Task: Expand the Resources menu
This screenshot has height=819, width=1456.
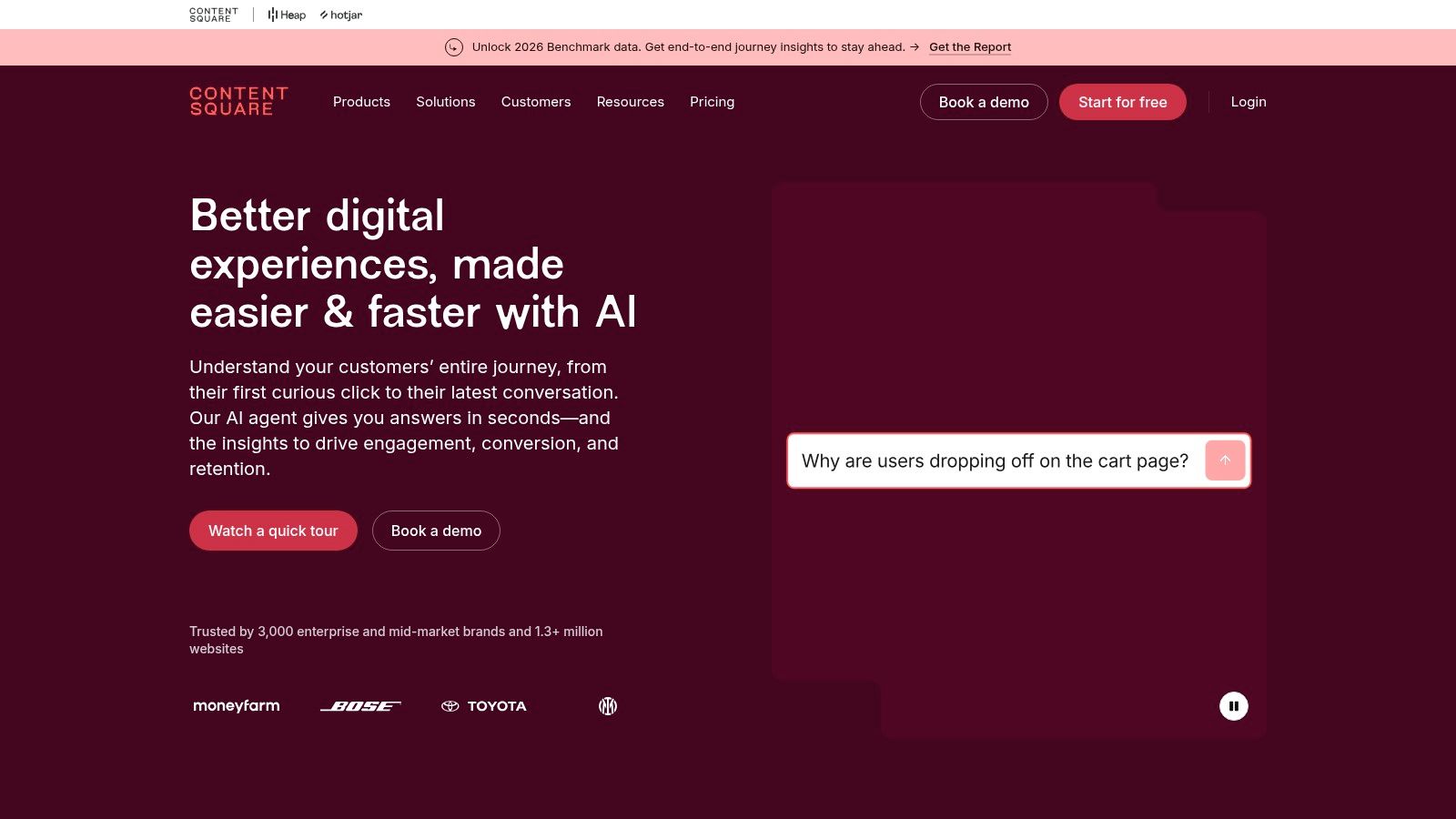Action: 631,102
